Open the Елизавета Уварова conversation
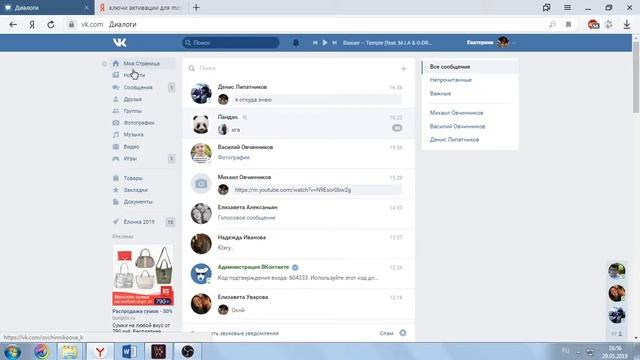Viewport: 640px width, 360px height. 298,304
